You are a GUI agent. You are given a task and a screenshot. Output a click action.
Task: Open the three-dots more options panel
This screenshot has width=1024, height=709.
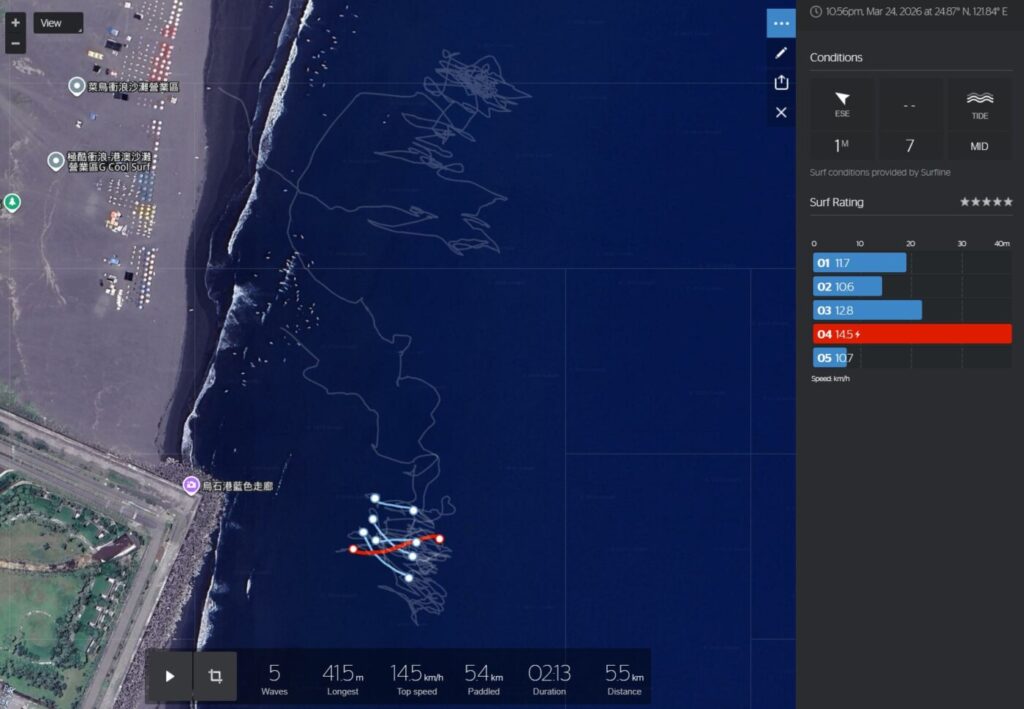[781, 23]
